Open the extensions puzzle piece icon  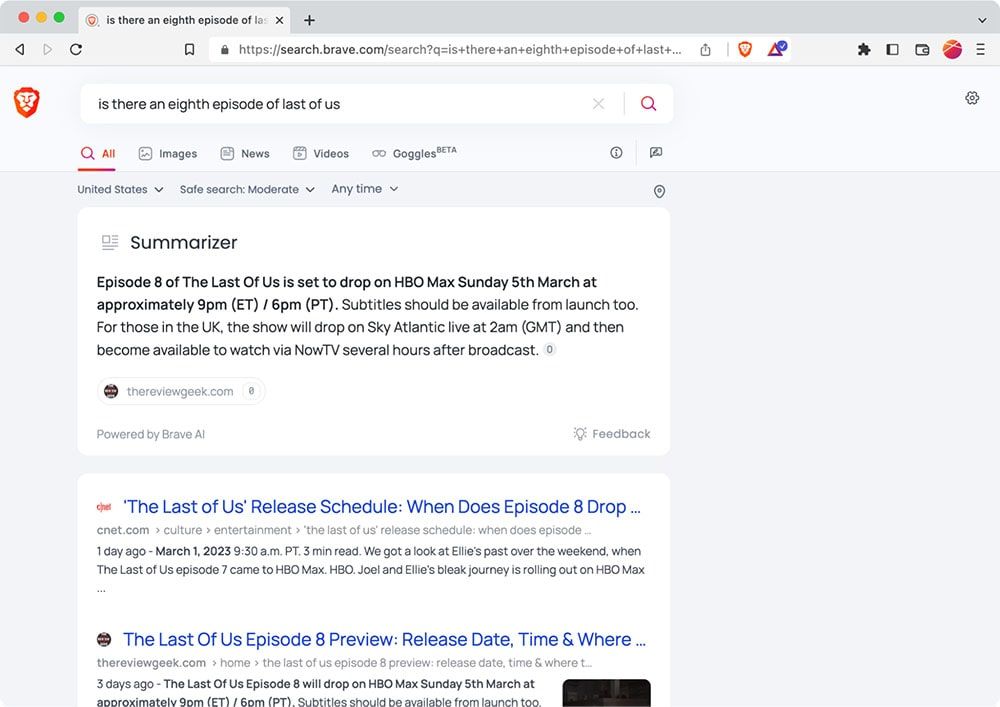pyautogui.click(x=864, y=49)
